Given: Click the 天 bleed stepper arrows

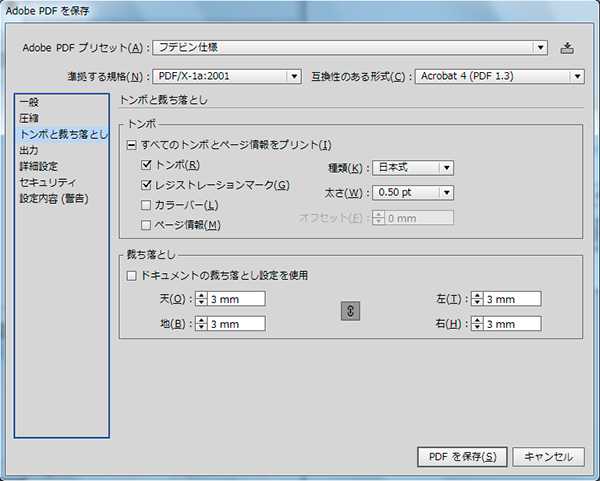Looking at the screenshot, I should tap(201, 299).
